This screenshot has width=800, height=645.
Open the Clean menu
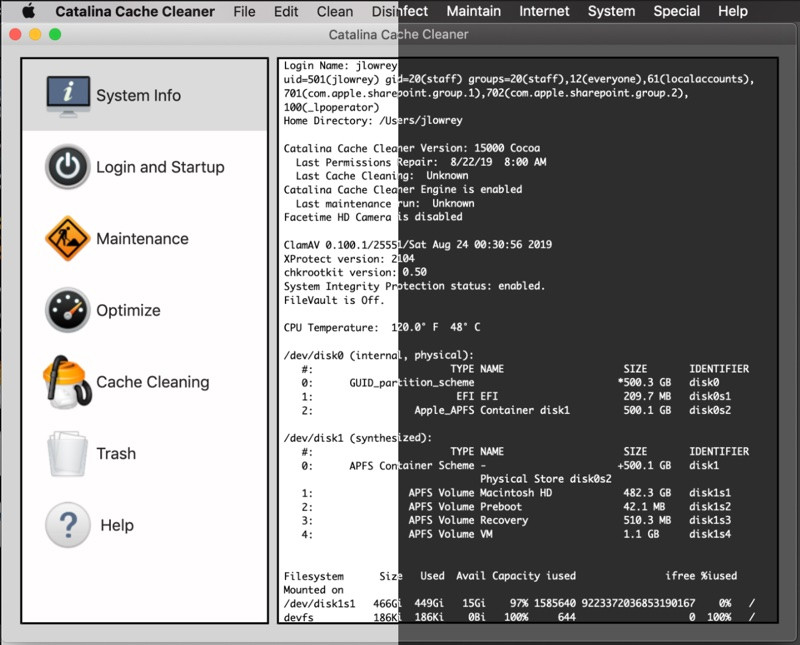(x=335, y=11)
